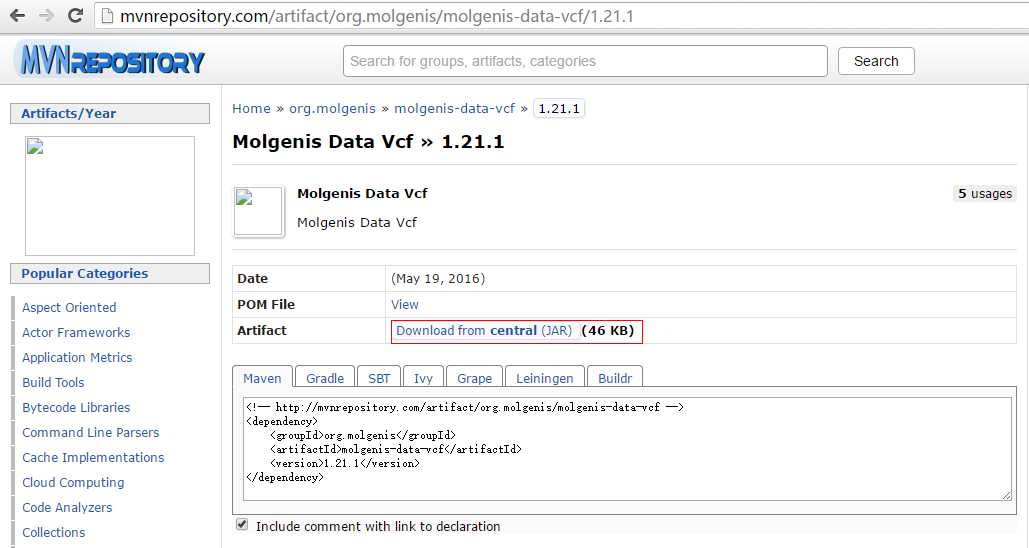The height and width of the screenshot is (548, 1029).
Task: Click the (46 KB) file size text
Action: (608, 330)
